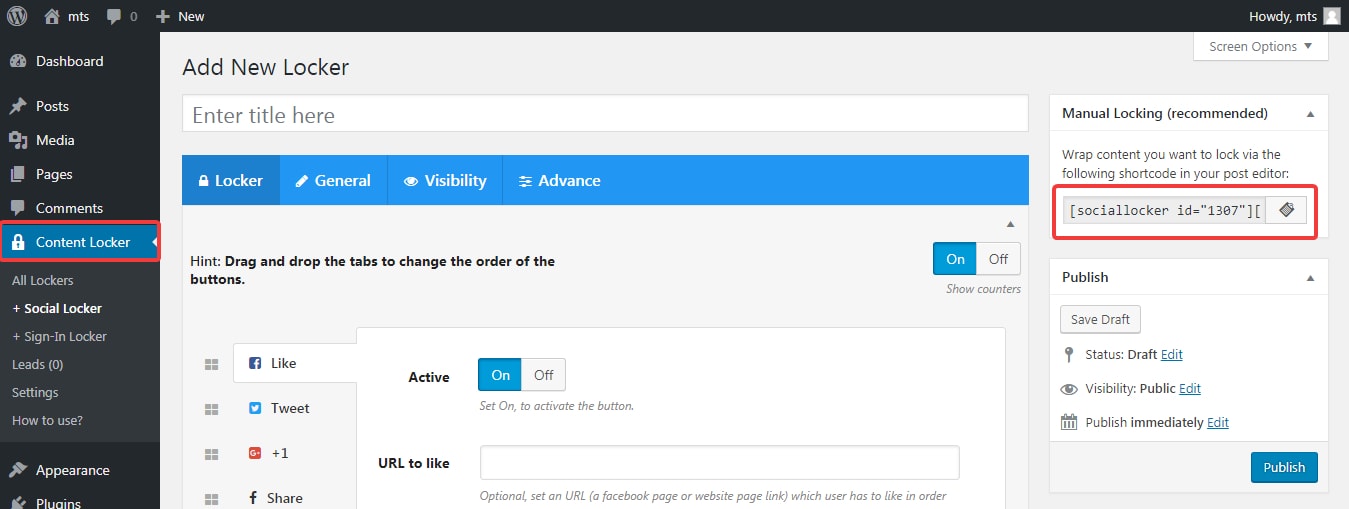This screenshot has width=1349, height=509.
Task: Edit the Draft status link
Action: (x=1171, y=354)
